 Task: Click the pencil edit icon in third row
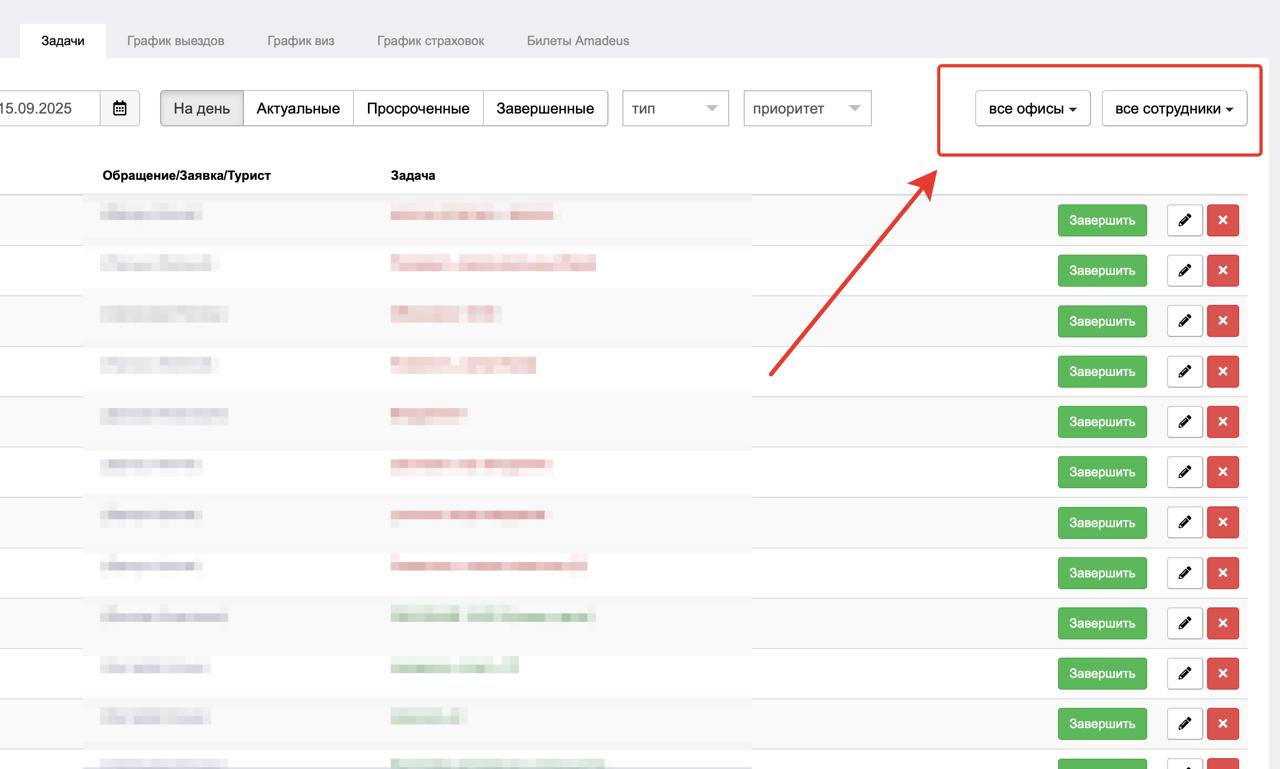[1185, 321]
